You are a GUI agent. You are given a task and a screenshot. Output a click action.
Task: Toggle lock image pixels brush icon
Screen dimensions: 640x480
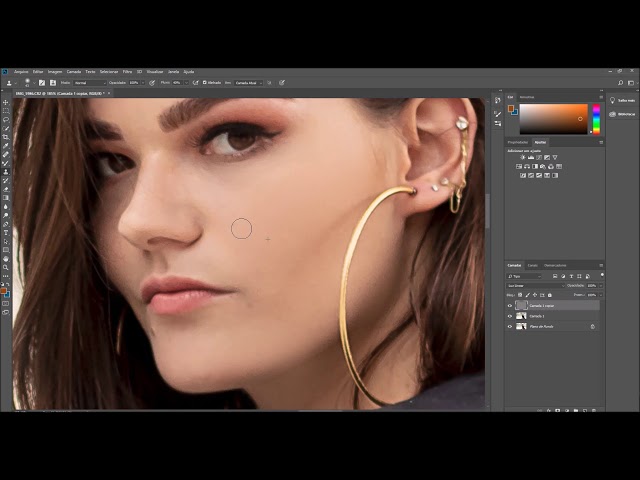coord(527,295)
